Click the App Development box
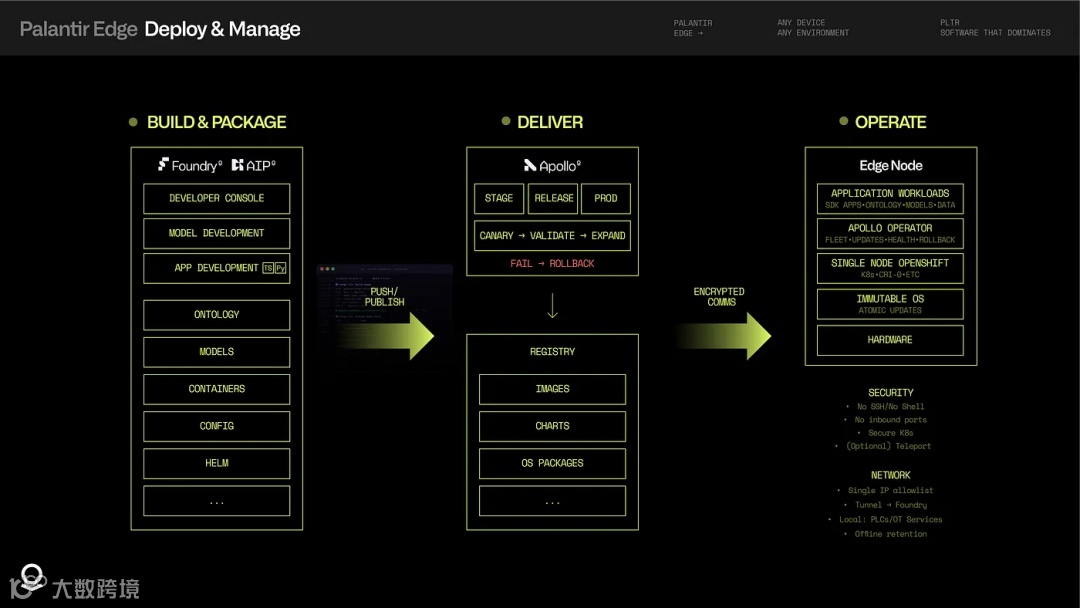Image resolution: width=1080 pixels, height=608 pixels. click(216, 268)
